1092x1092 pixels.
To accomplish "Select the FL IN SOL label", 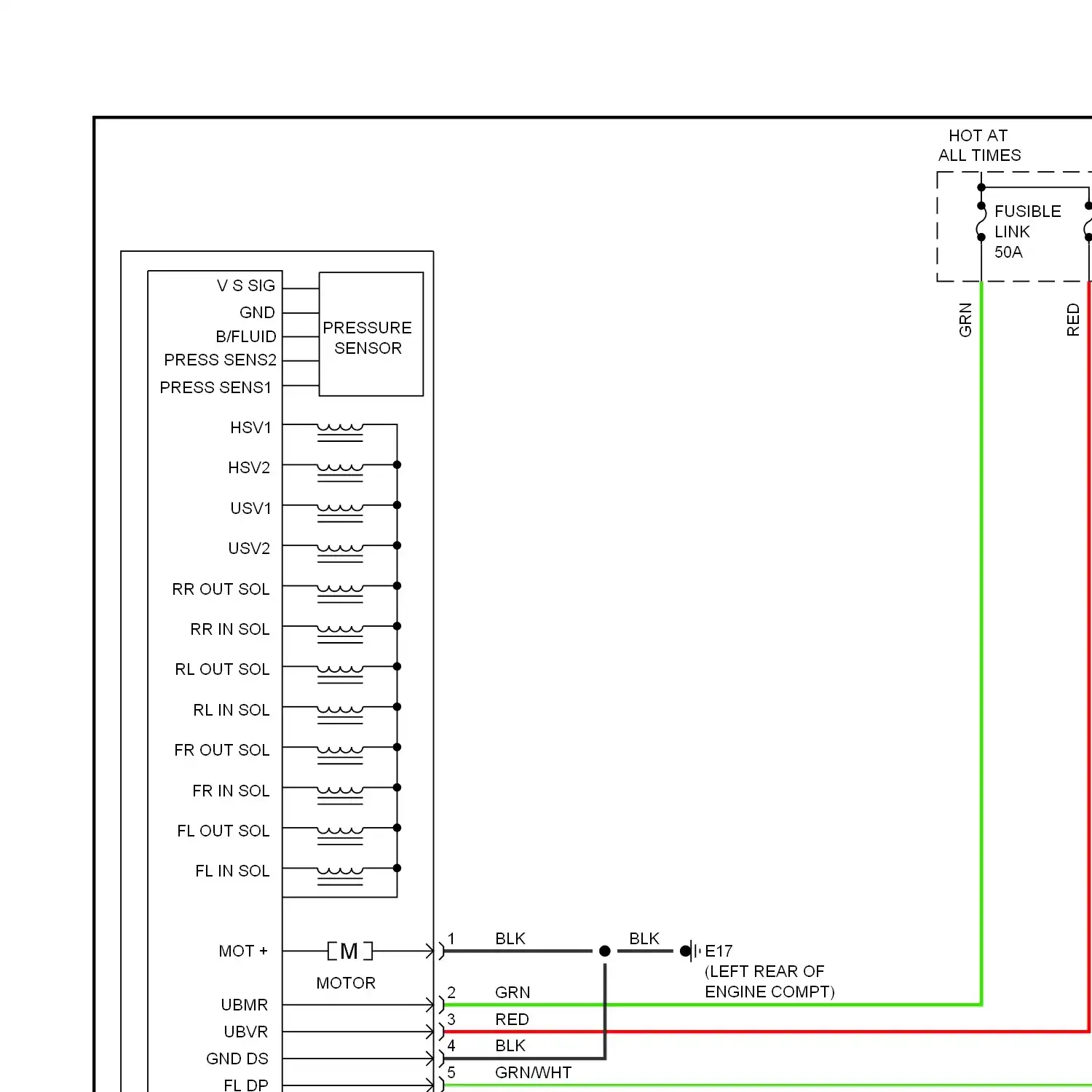I will point(232,871).
